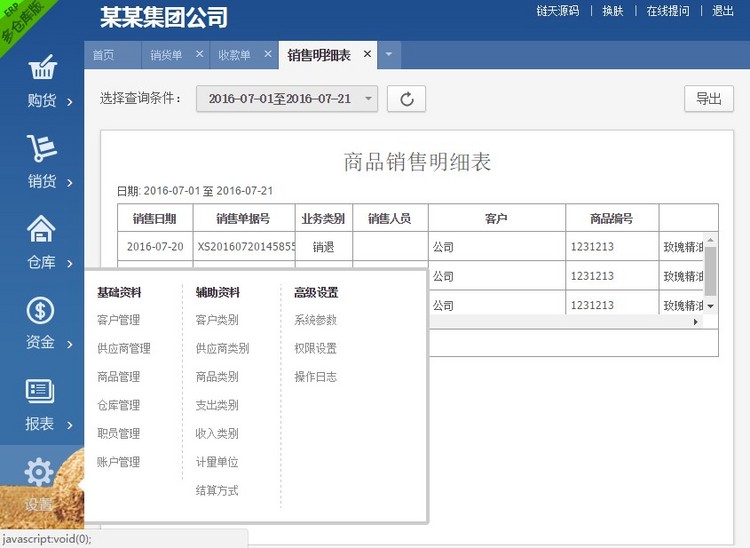The height and width of the screenshot is (548, 750).
Task: Click the table's horizontal scrollbar right arrow
Action: 696,322
